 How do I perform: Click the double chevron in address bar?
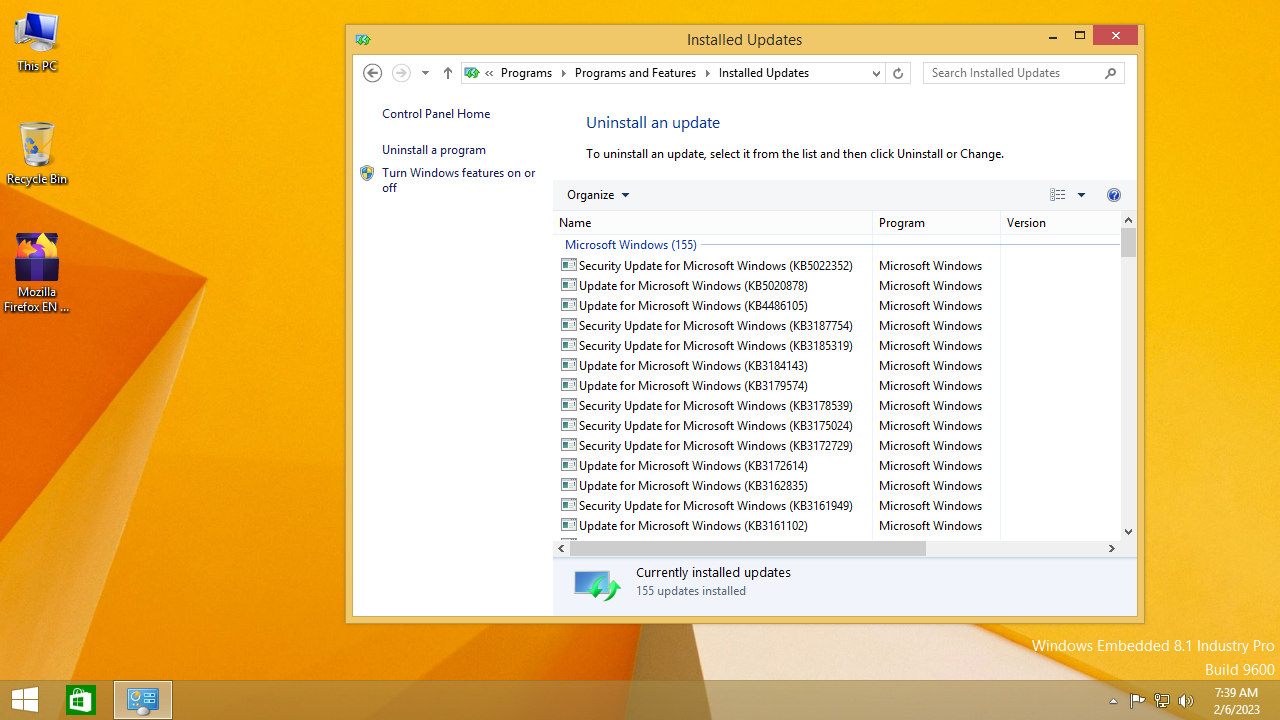click(x=489, y=73)
